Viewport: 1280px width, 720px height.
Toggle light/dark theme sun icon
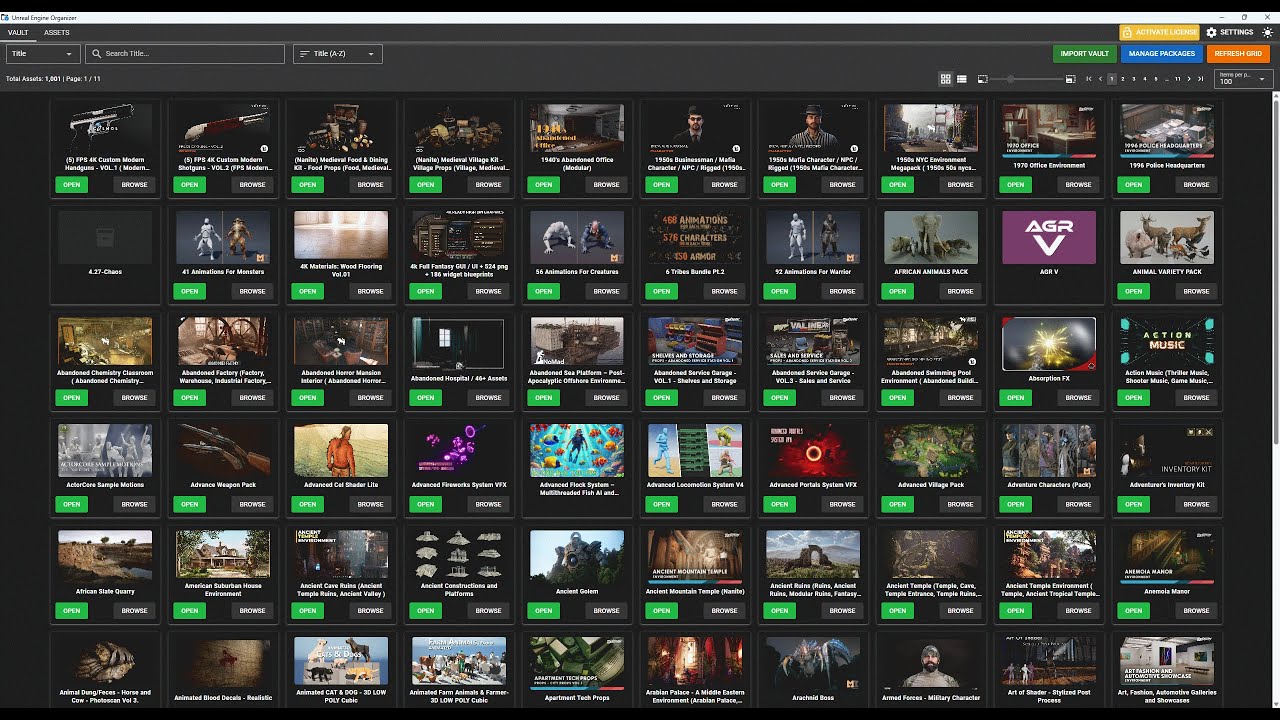click(1267, 32)
